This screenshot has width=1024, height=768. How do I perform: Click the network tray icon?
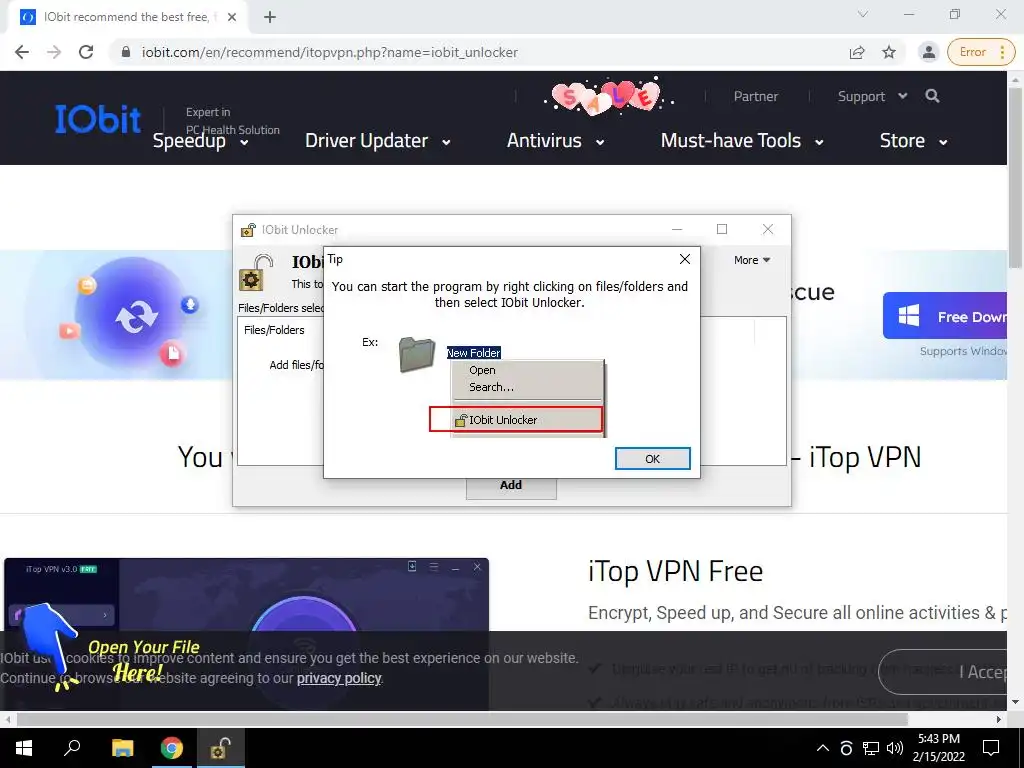(871, 748)
